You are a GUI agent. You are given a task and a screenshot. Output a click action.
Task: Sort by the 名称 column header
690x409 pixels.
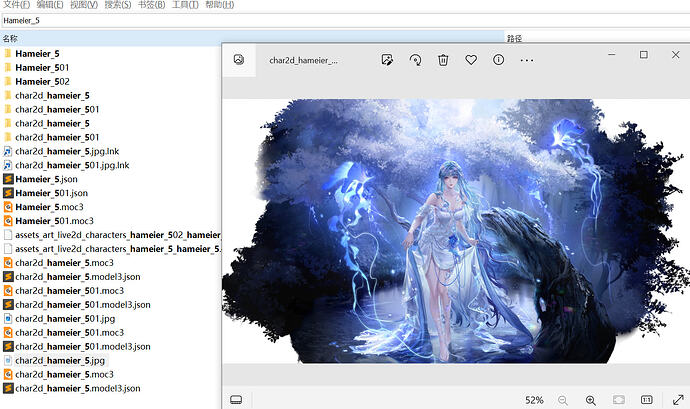252,38
